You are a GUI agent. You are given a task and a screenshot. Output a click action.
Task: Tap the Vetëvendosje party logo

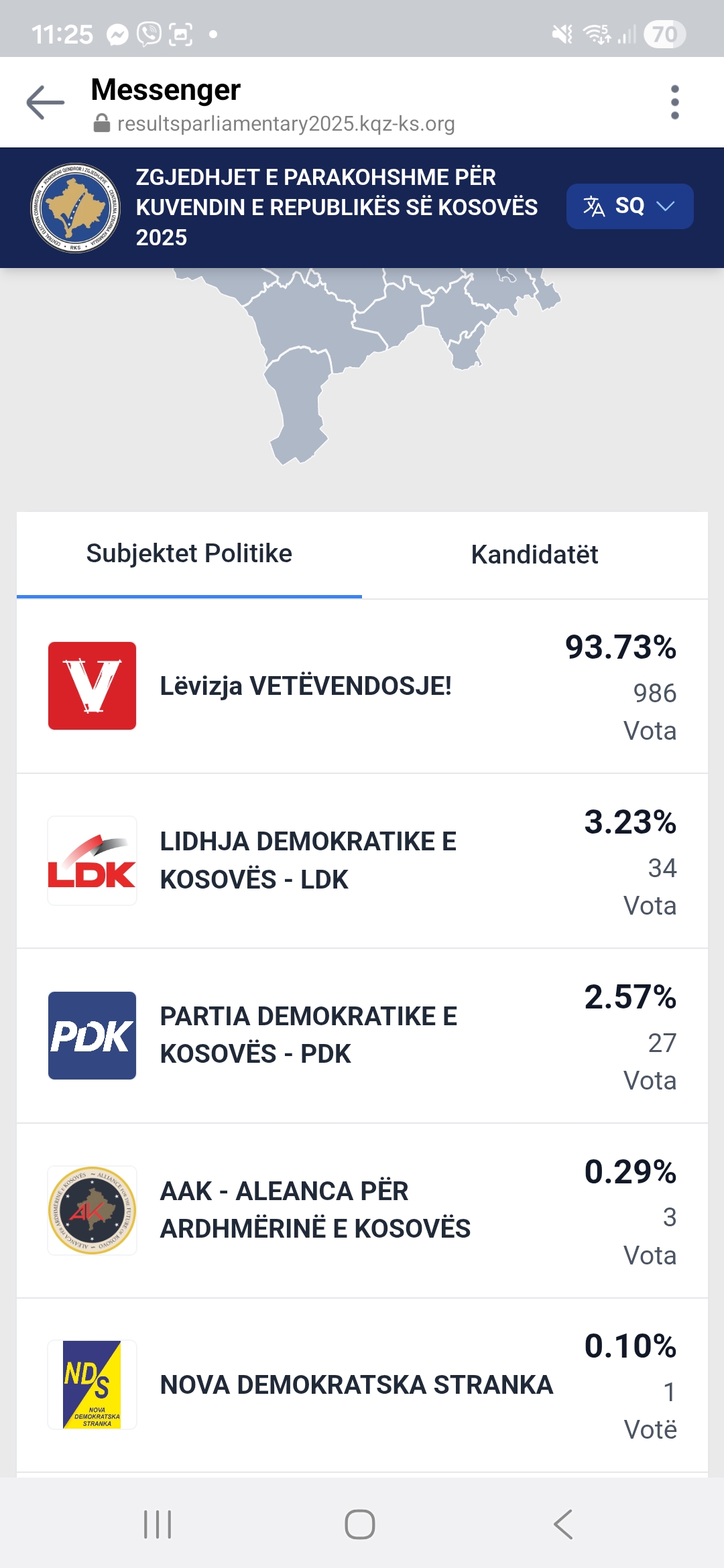[x=92, y=685]
